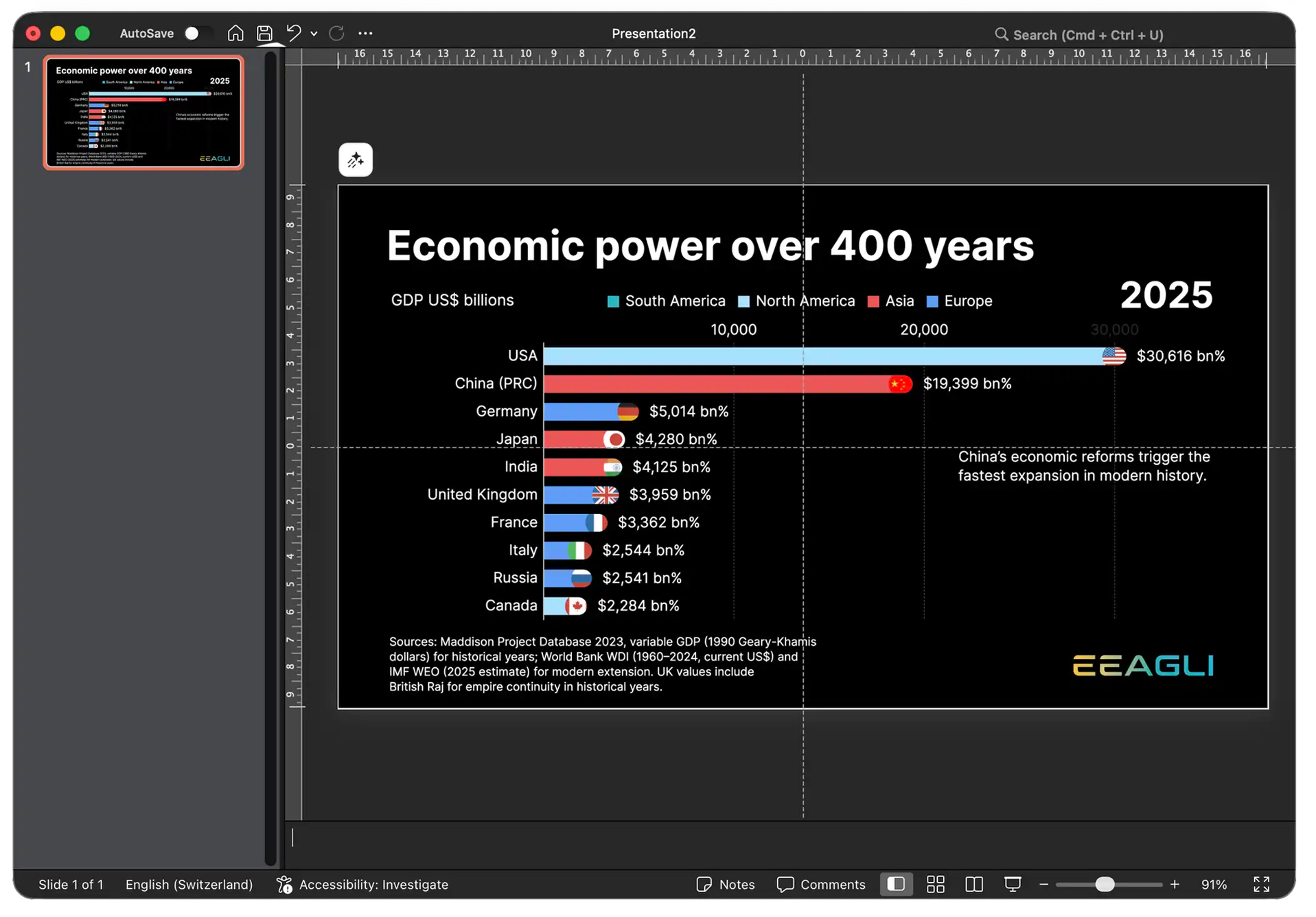
Task: Select the Germany flag icon on bar
Action: coord(627,412)
